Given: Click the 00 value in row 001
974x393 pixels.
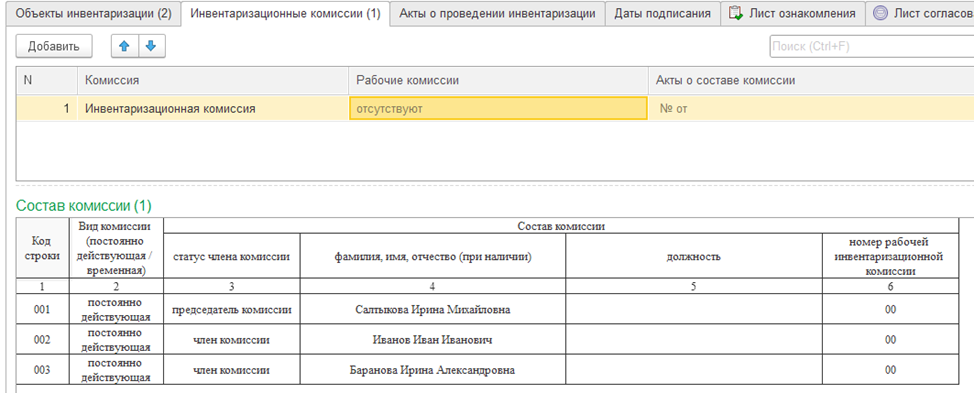Looking at the screenshot, I should [890, 309].
